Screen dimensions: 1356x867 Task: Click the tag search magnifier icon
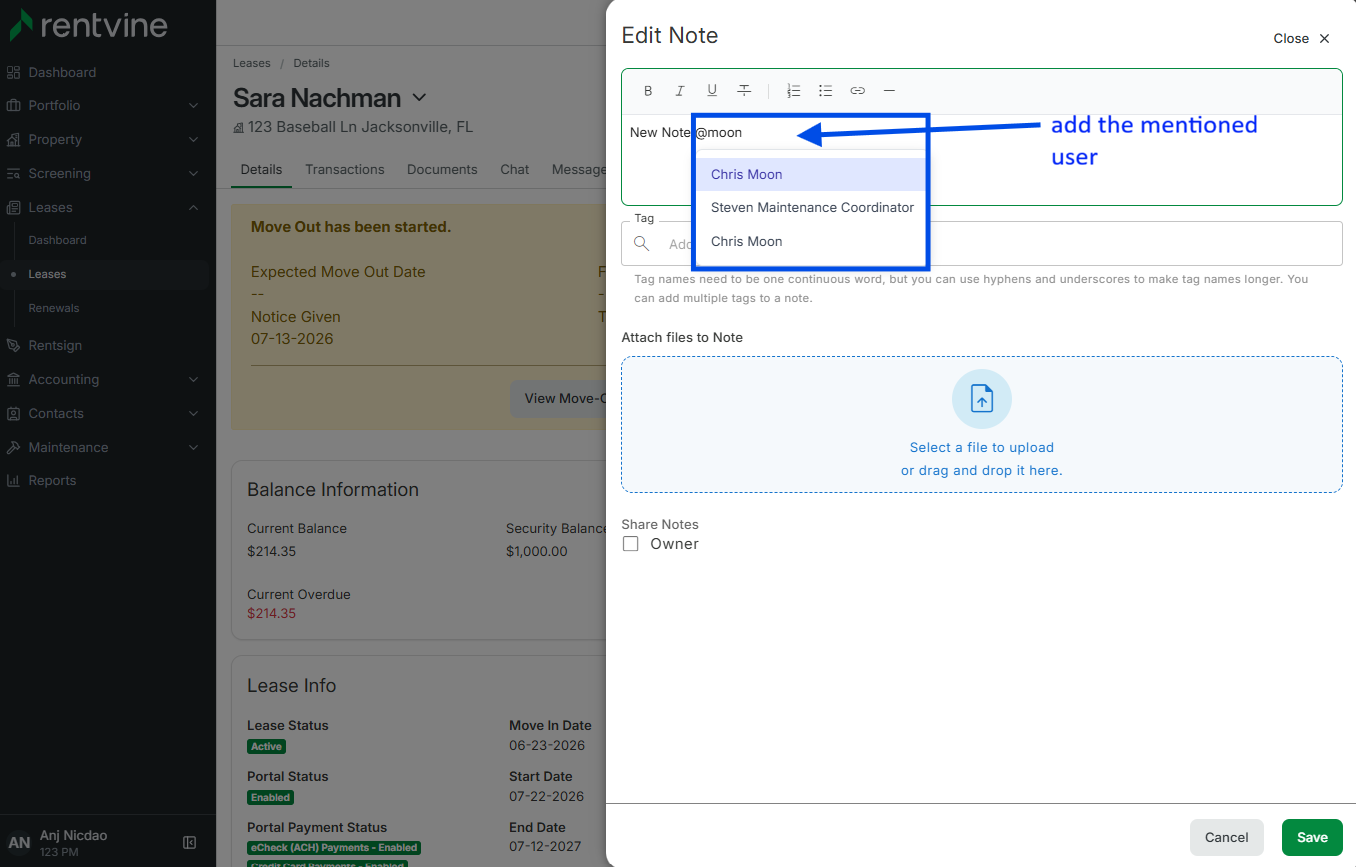(642, 243)
